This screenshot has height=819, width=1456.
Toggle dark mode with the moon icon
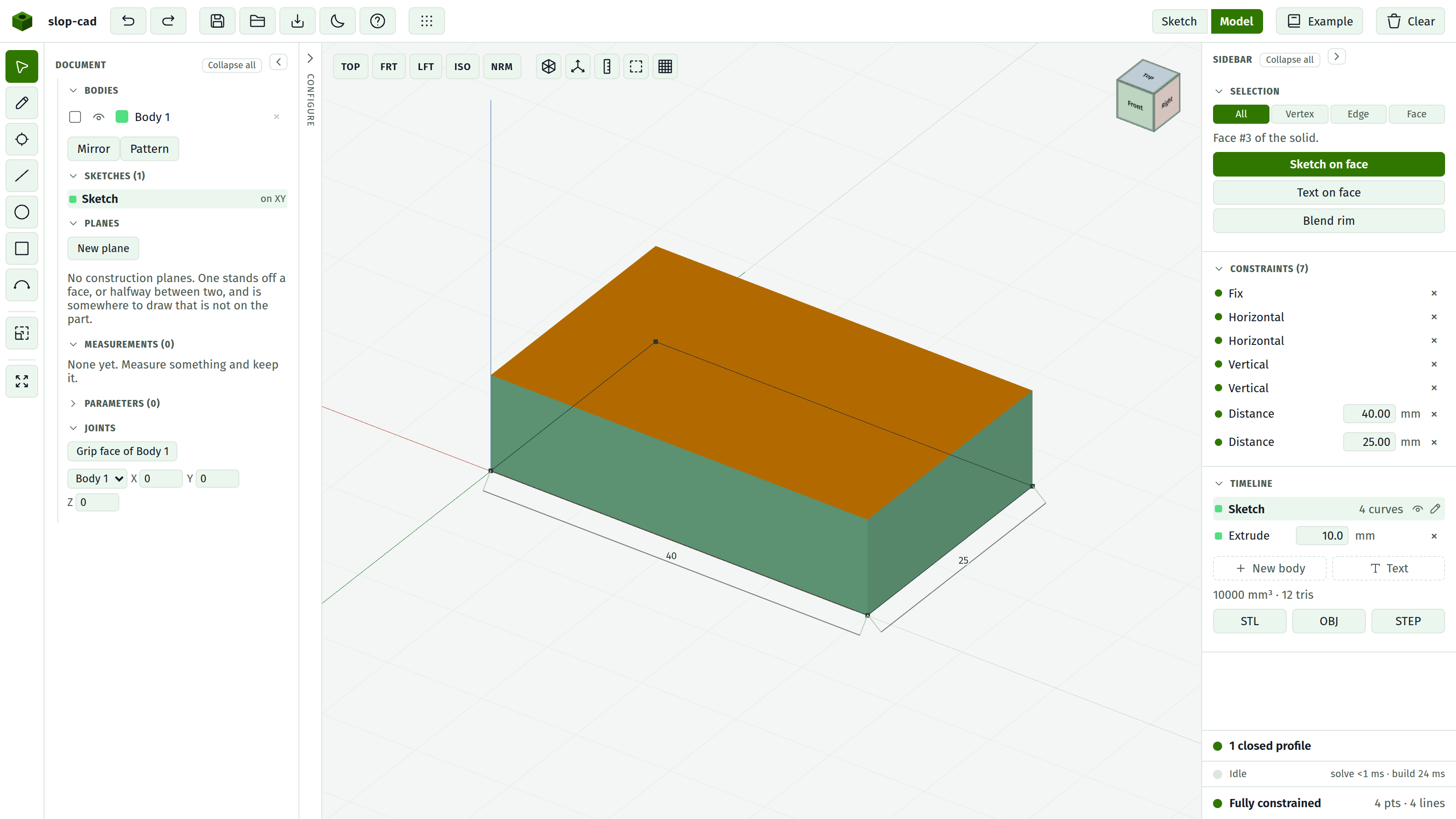point(338,21)
